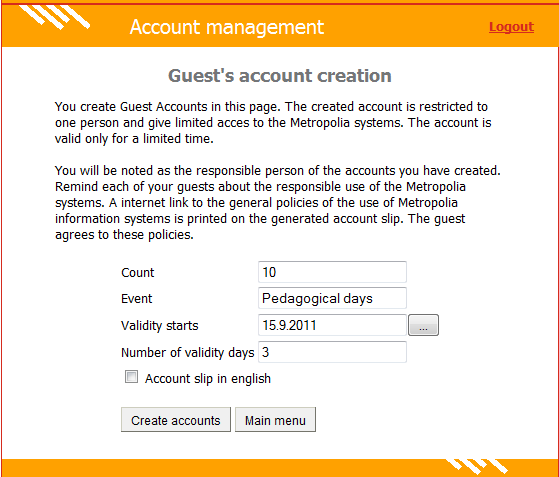Click the Account slip in english label
559x477 pixels.
click(x=208, y=378)
